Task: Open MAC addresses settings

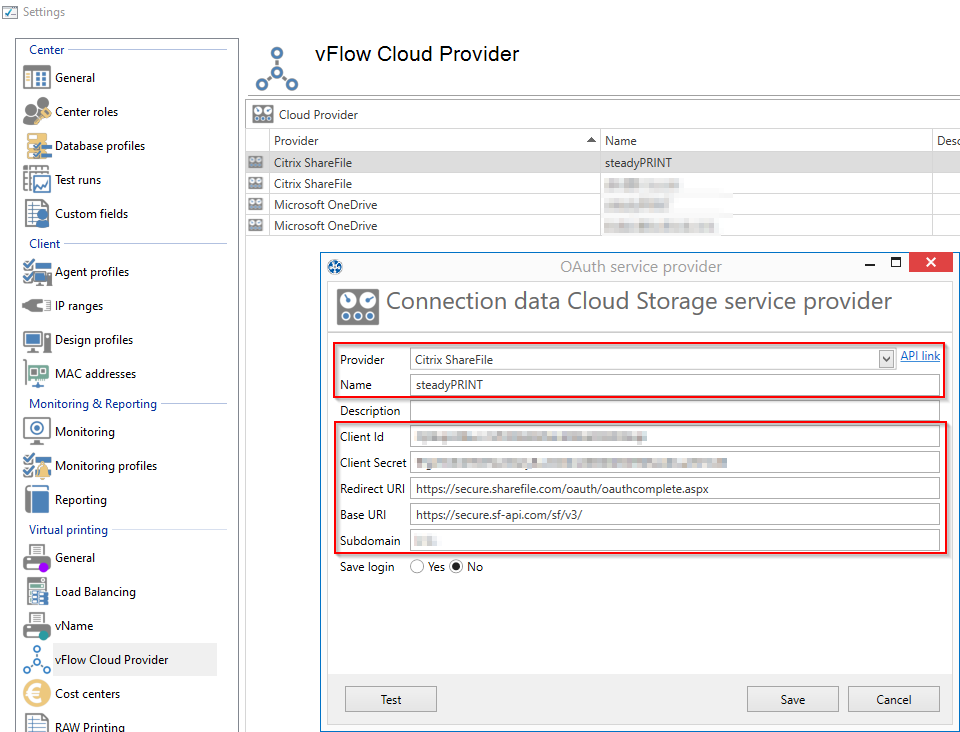Action: (96, 374)
